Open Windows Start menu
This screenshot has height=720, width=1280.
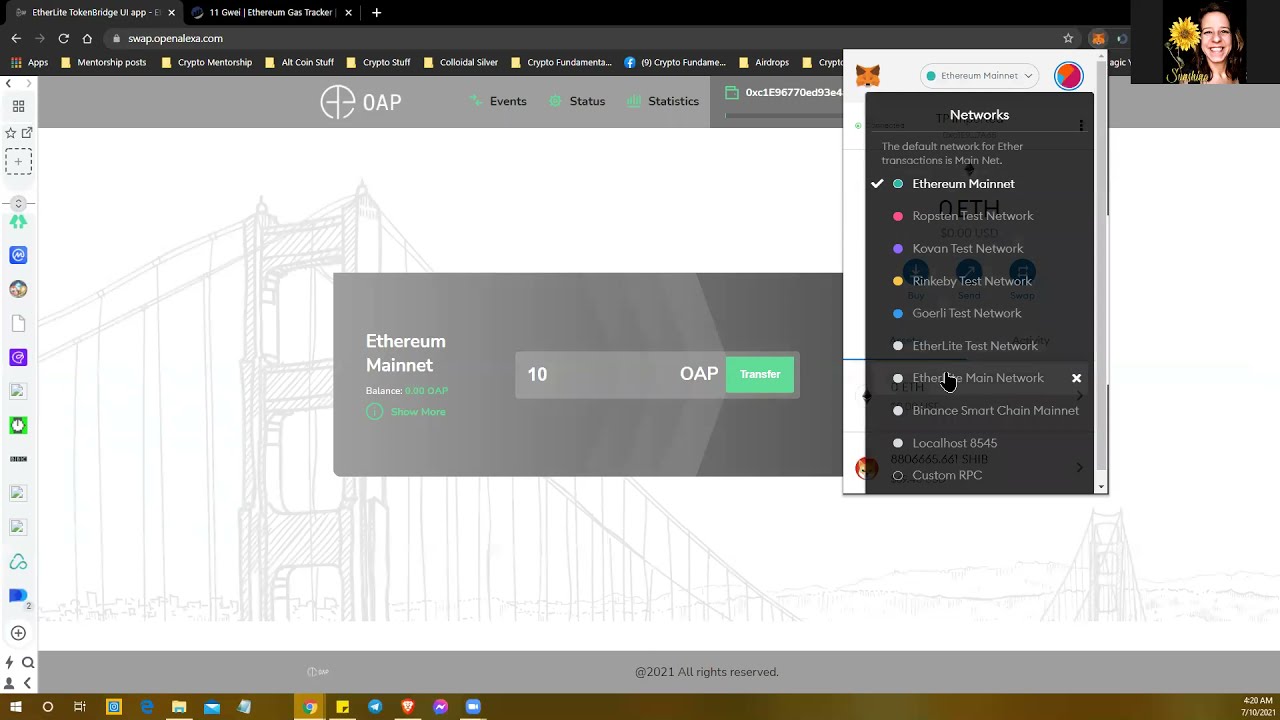coord(15,707)
